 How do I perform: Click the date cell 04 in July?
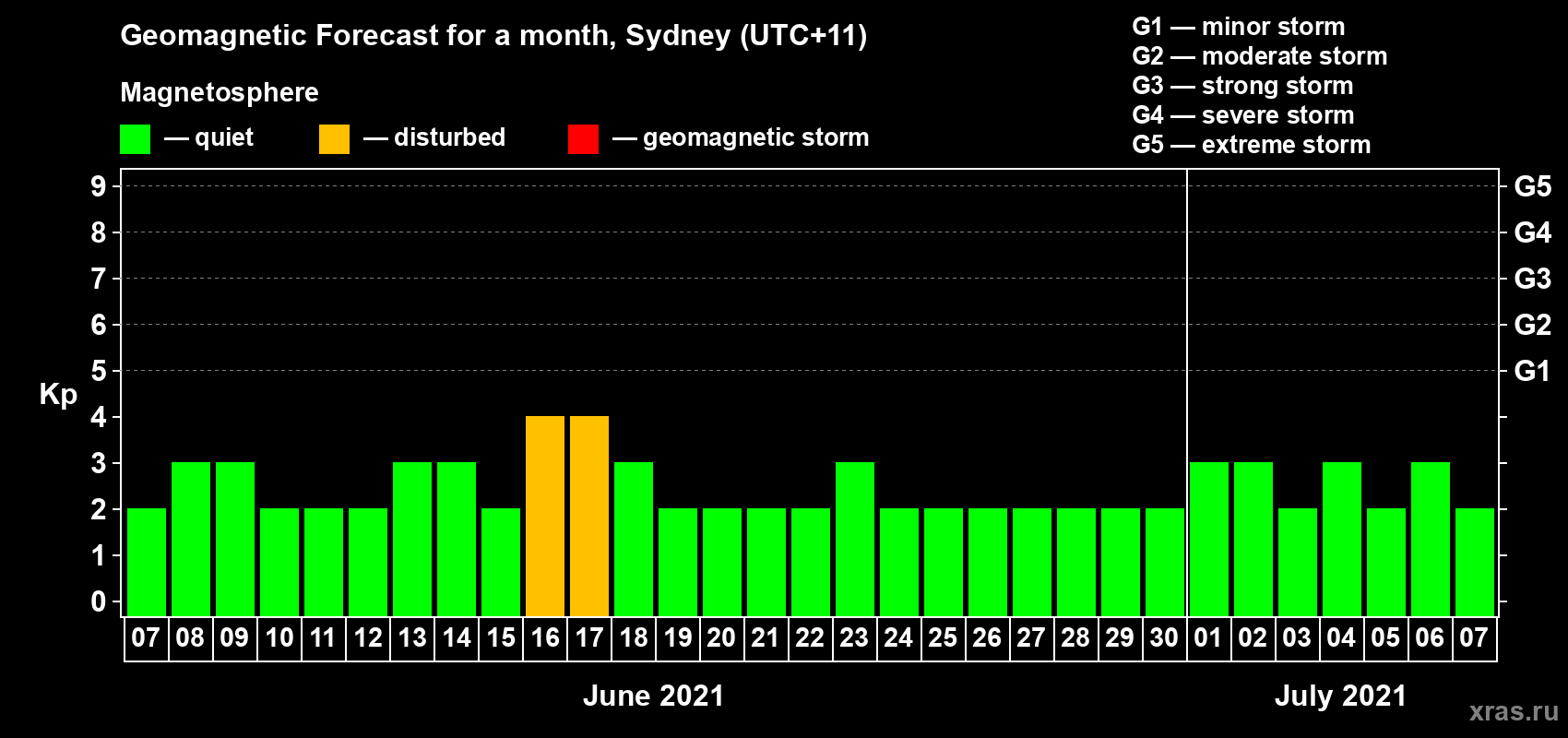coord(1341,638)
